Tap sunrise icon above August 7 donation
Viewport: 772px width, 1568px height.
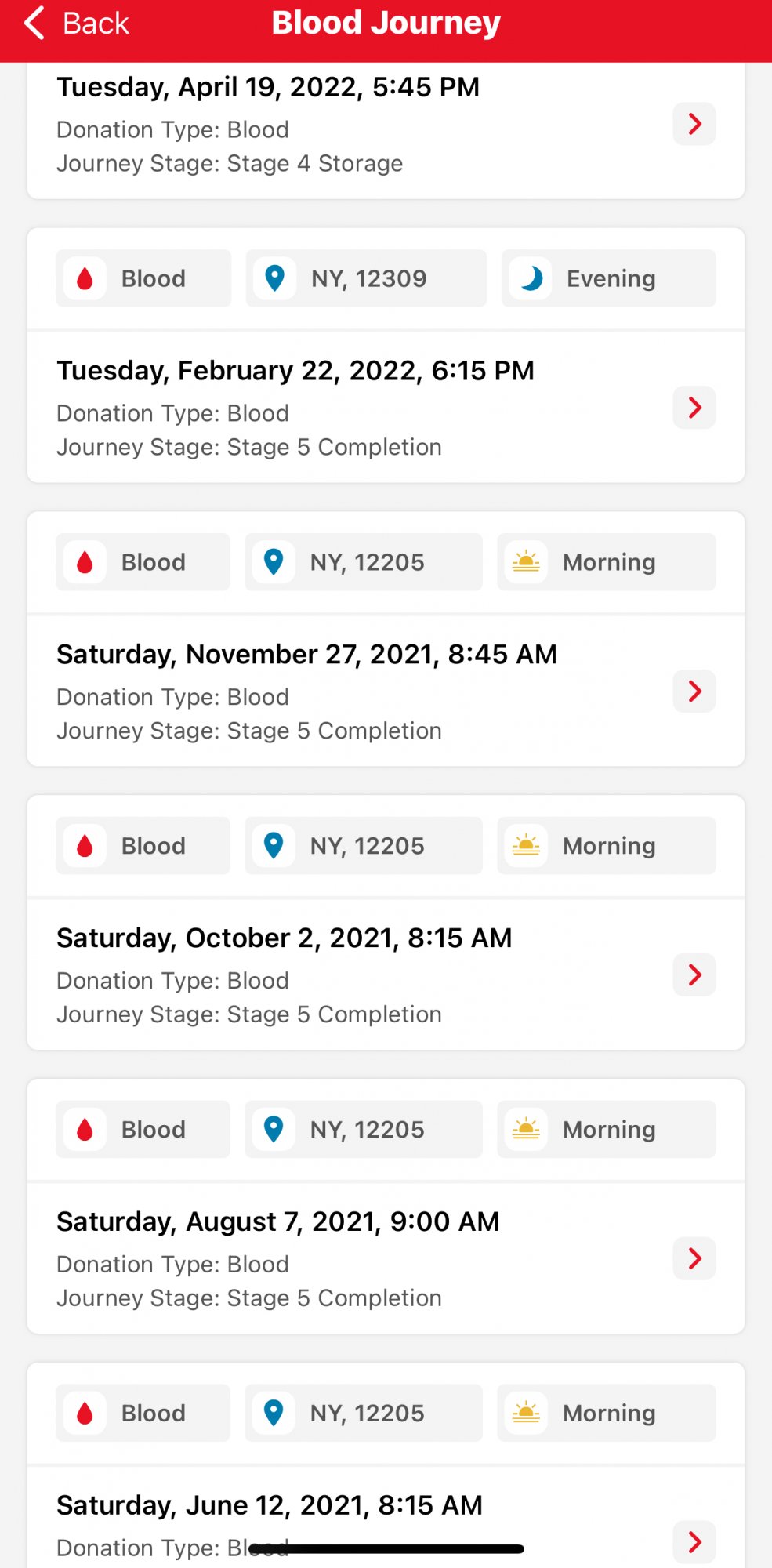pyautogui.click(x=526, y=1130)
